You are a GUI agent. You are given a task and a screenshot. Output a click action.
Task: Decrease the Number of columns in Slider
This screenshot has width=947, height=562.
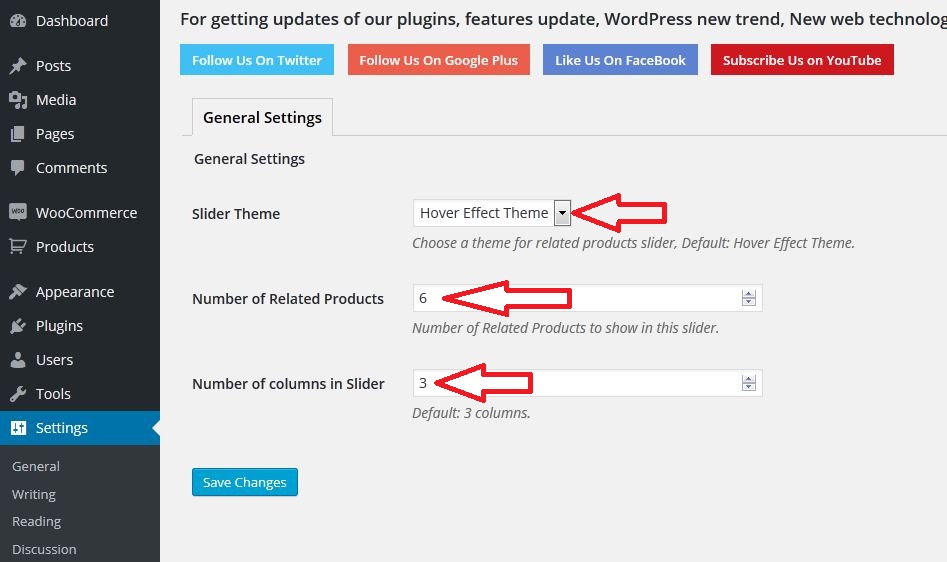(749, 387)
